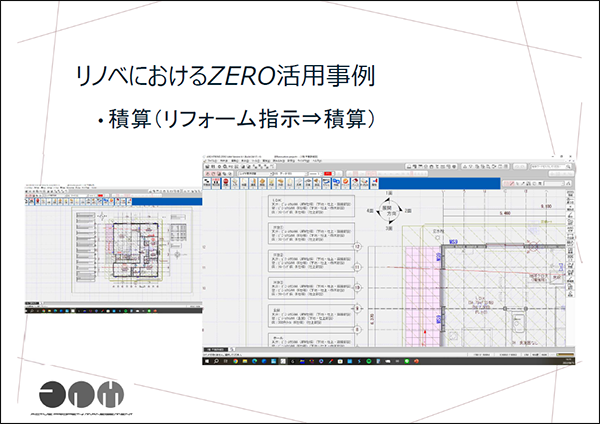Open the Windows Start menu in the large window's taskbar

[x=207, y=361]
